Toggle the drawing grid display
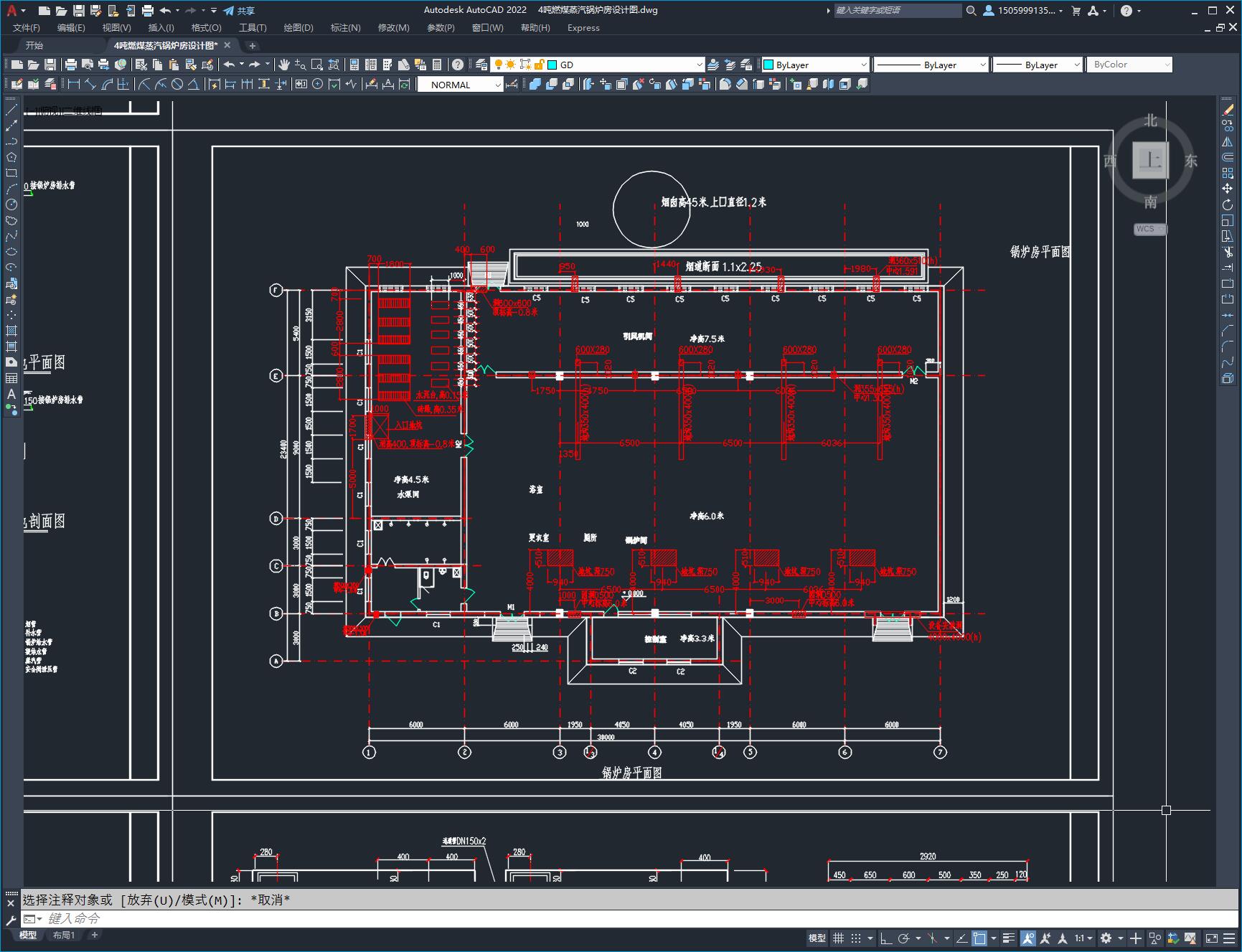 (x=838, y=938)
